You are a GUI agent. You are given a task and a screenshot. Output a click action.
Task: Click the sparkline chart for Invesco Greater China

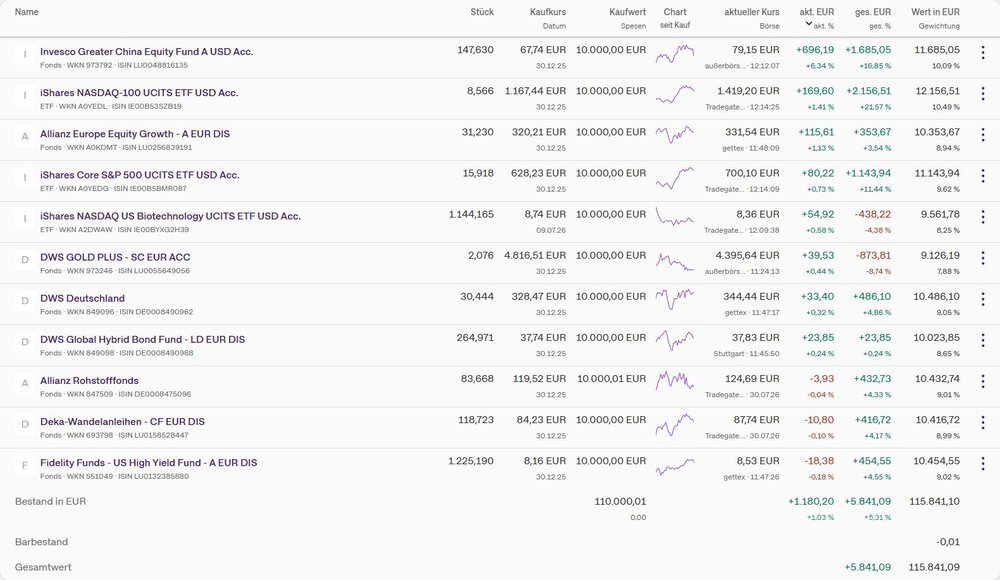pyautogui.click(x=675, y=54)
